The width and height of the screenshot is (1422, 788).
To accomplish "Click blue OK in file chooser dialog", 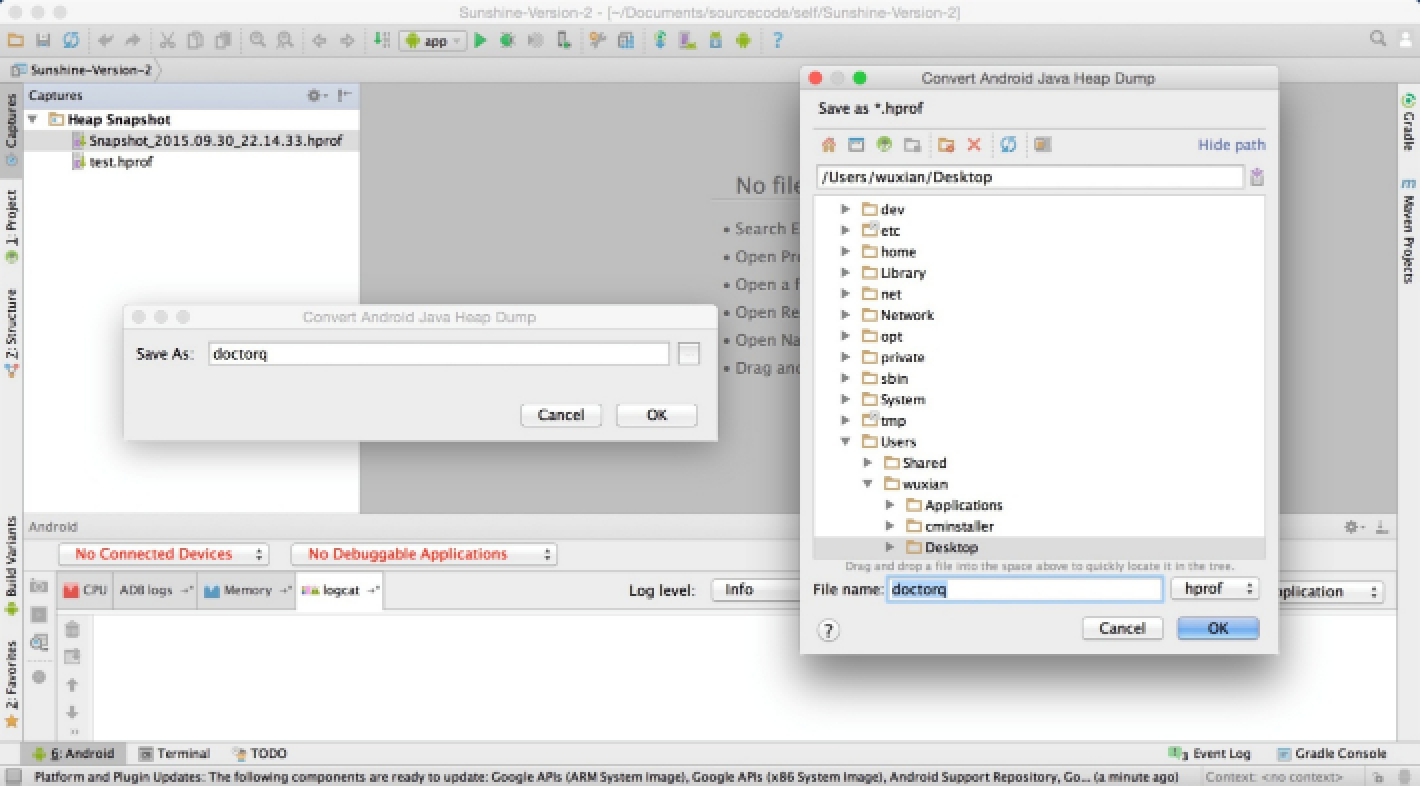I will pos(1218,628).
